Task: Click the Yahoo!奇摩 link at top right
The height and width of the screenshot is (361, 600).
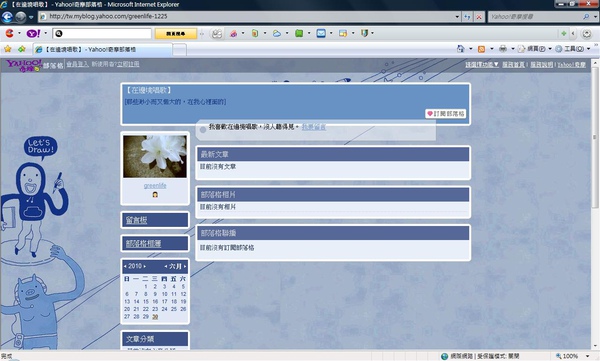Action: coord(571,64)
